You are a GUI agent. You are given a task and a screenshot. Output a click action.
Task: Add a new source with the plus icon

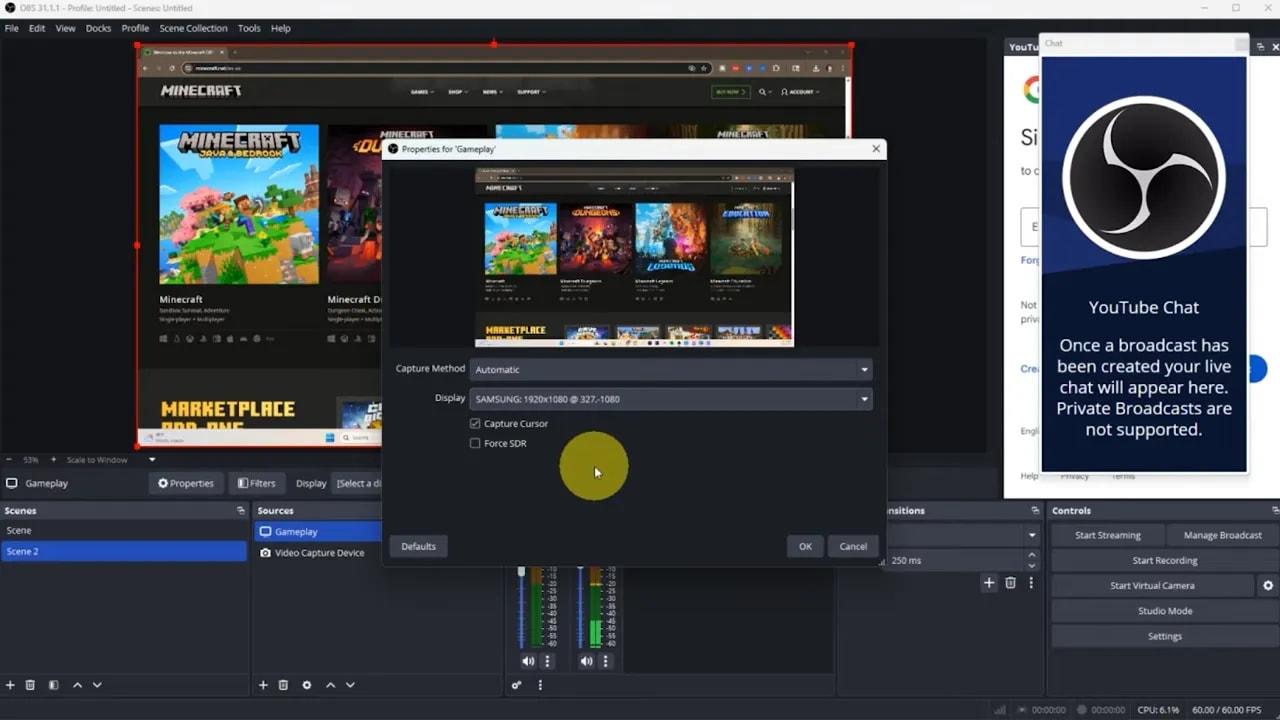[x=262, y=685]
